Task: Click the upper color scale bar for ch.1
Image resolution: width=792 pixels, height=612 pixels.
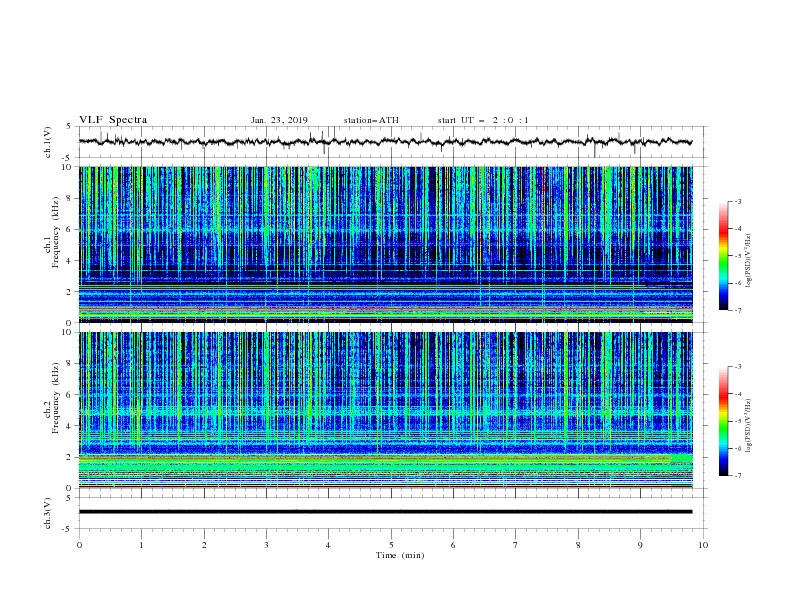Action: [x=723, y=256]
